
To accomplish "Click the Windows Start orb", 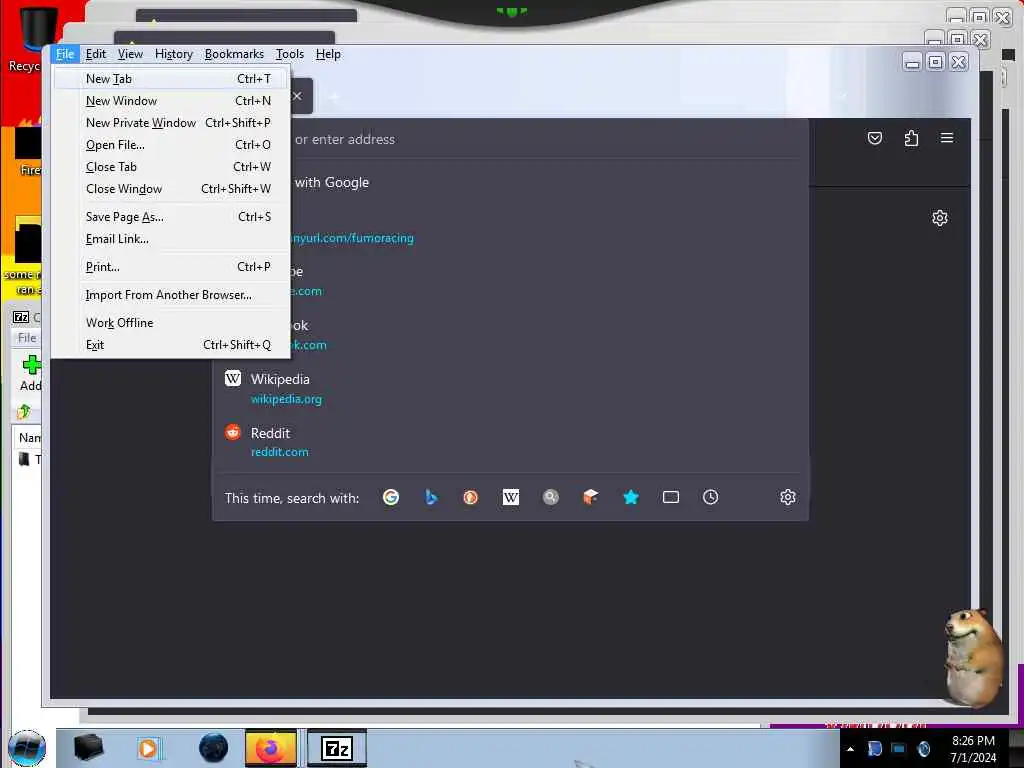I will 27,748.
